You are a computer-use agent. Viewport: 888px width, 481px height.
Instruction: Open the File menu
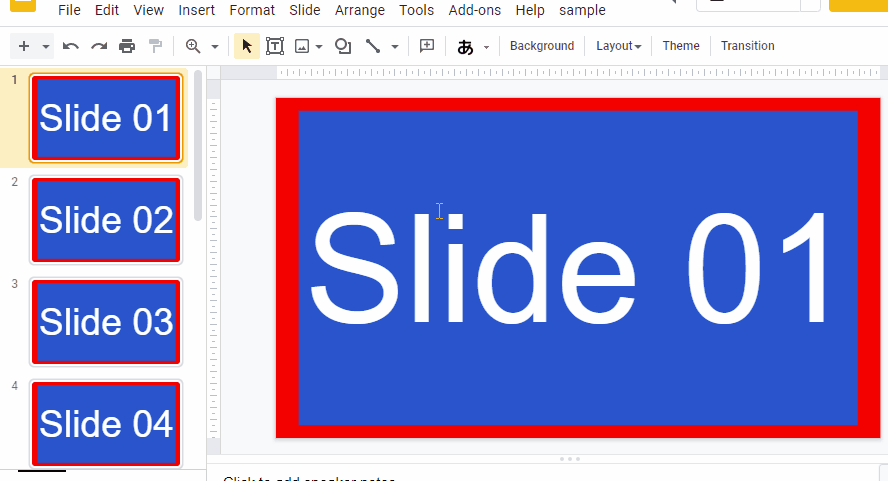69,10
